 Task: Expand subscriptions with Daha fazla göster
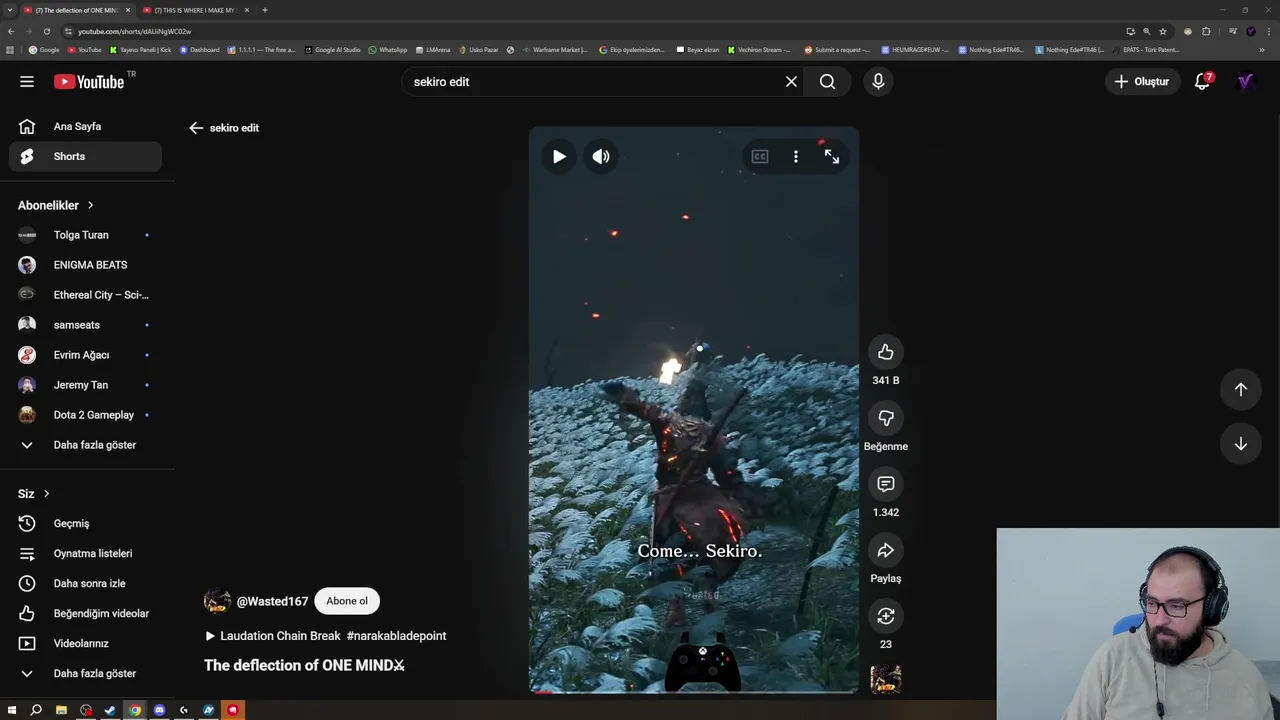coord(85,445)
